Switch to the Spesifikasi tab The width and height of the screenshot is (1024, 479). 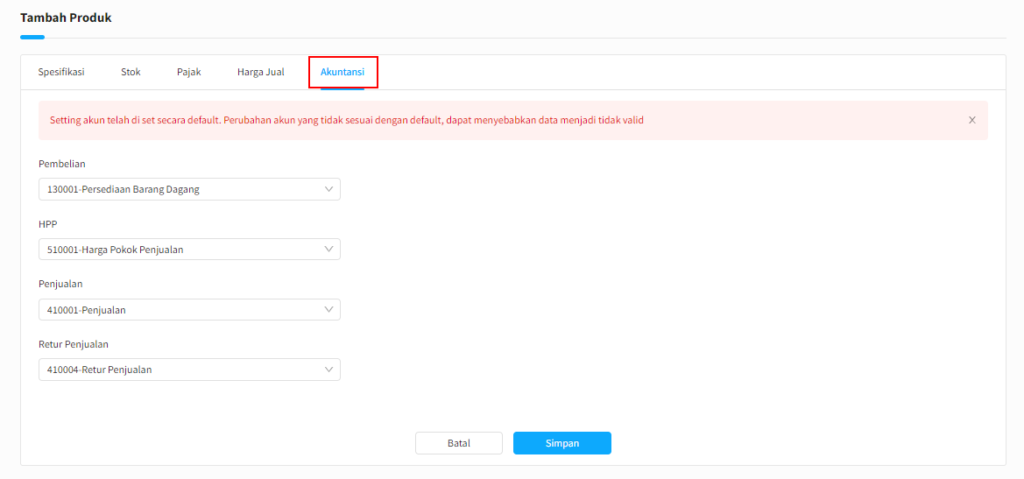(61, 72)
